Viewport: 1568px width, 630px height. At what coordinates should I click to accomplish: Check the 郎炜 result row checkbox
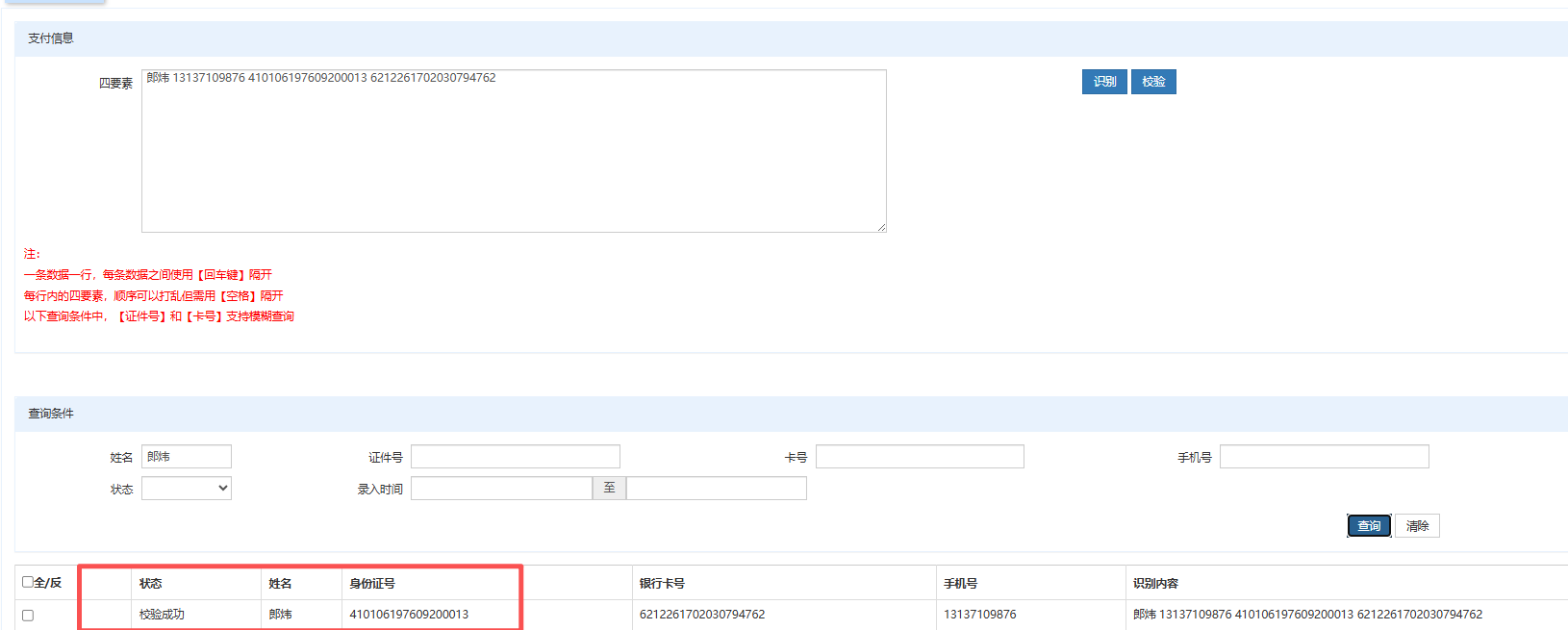coord(28,615)
